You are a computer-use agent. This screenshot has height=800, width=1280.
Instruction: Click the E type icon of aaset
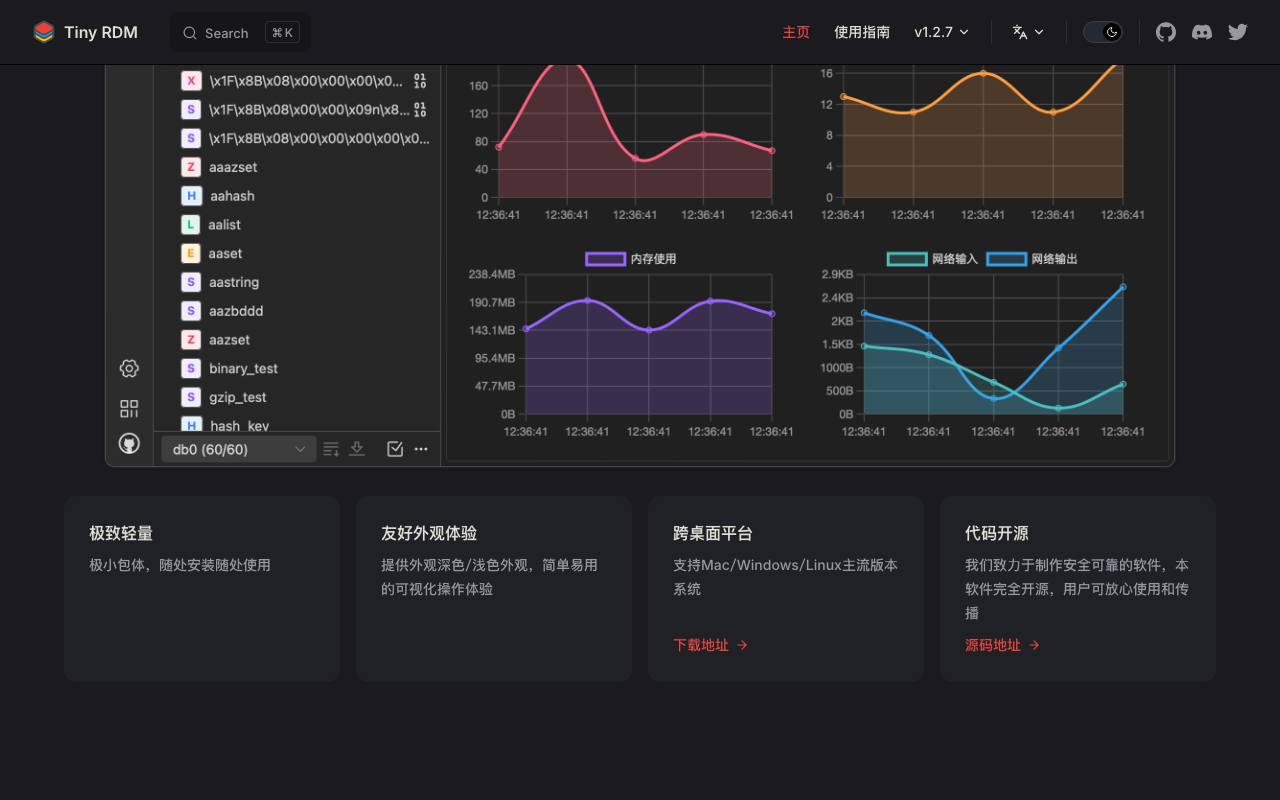coord(190,253)
